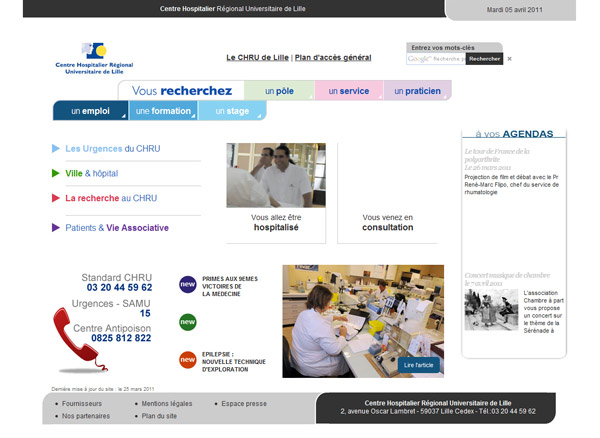
Task: Click the new badge beside Primes aux 9èmes Victoires
Action: click(187, 284)
